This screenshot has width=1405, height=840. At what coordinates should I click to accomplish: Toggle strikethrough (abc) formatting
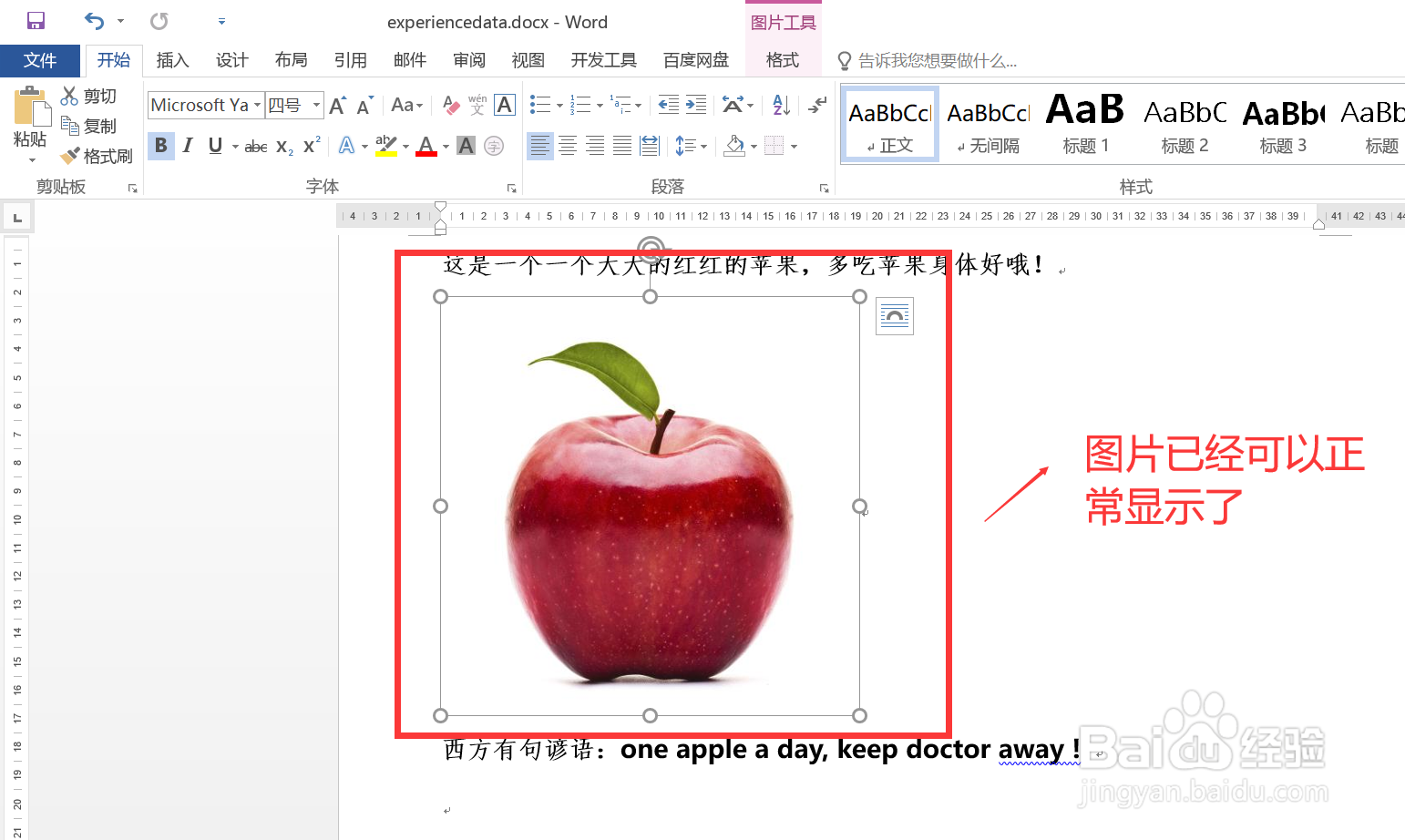[256, 146]
